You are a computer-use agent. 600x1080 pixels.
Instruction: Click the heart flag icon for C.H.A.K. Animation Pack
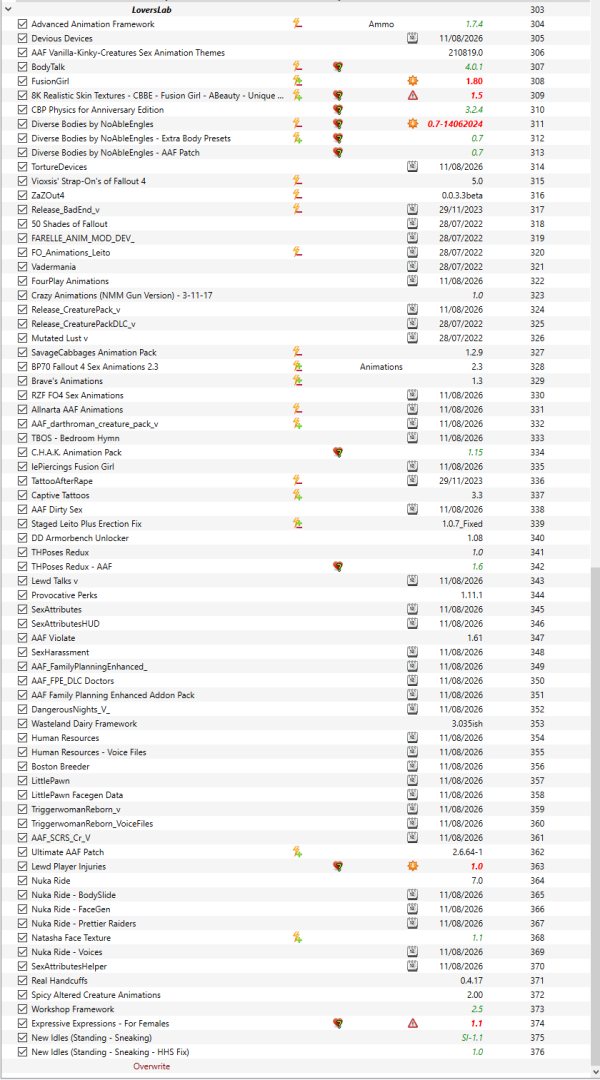[x=338, y=453]
